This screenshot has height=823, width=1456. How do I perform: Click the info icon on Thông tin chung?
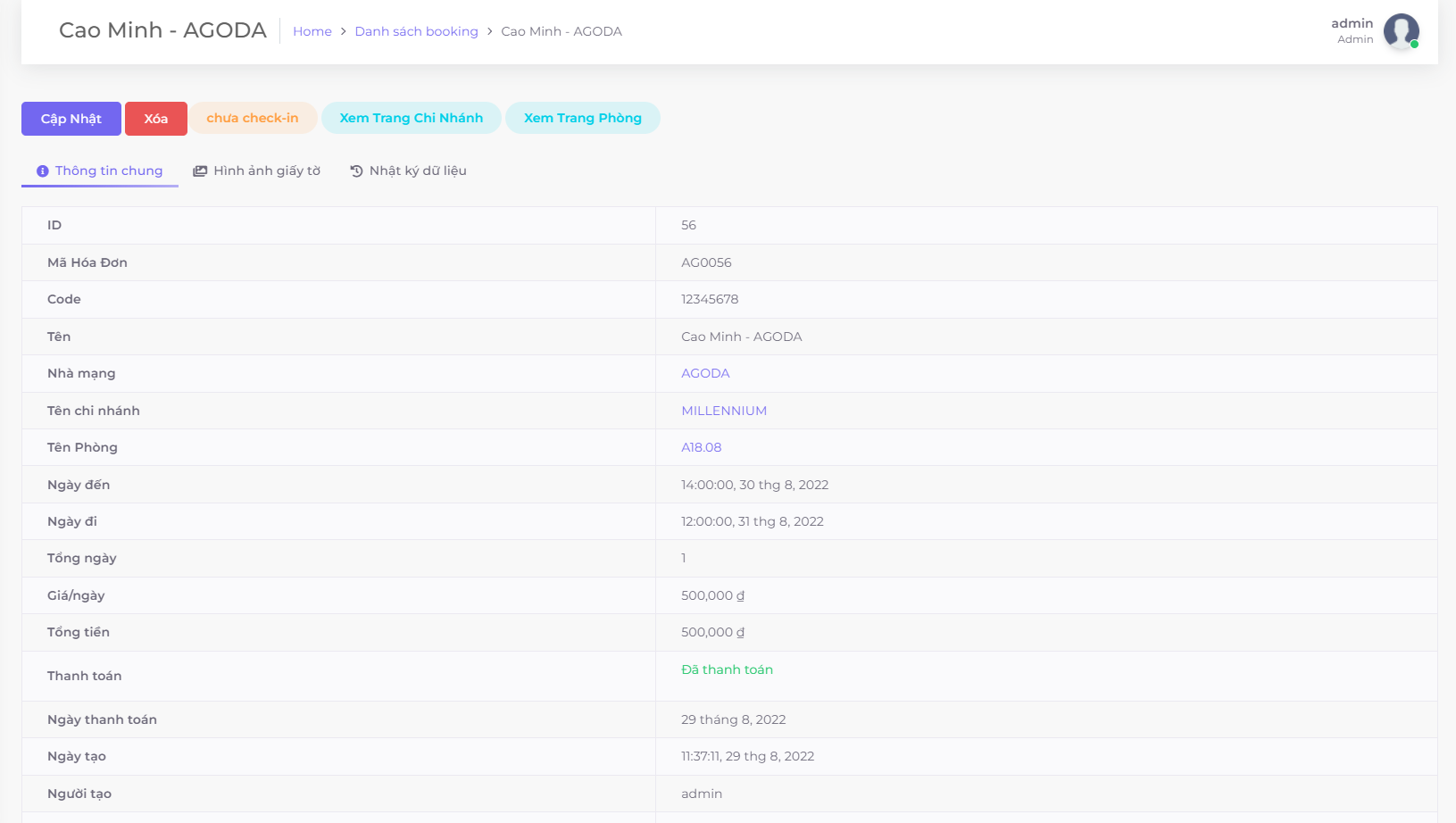click(x=42, y=171)
